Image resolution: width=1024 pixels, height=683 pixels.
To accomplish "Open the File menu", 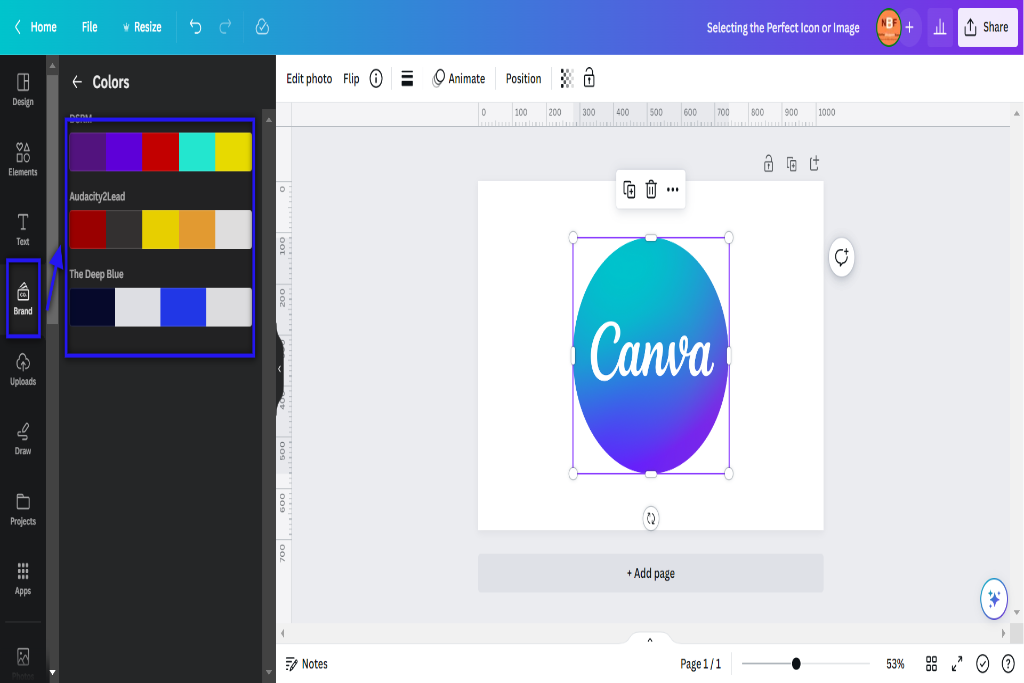I will [x=89, y=27].
